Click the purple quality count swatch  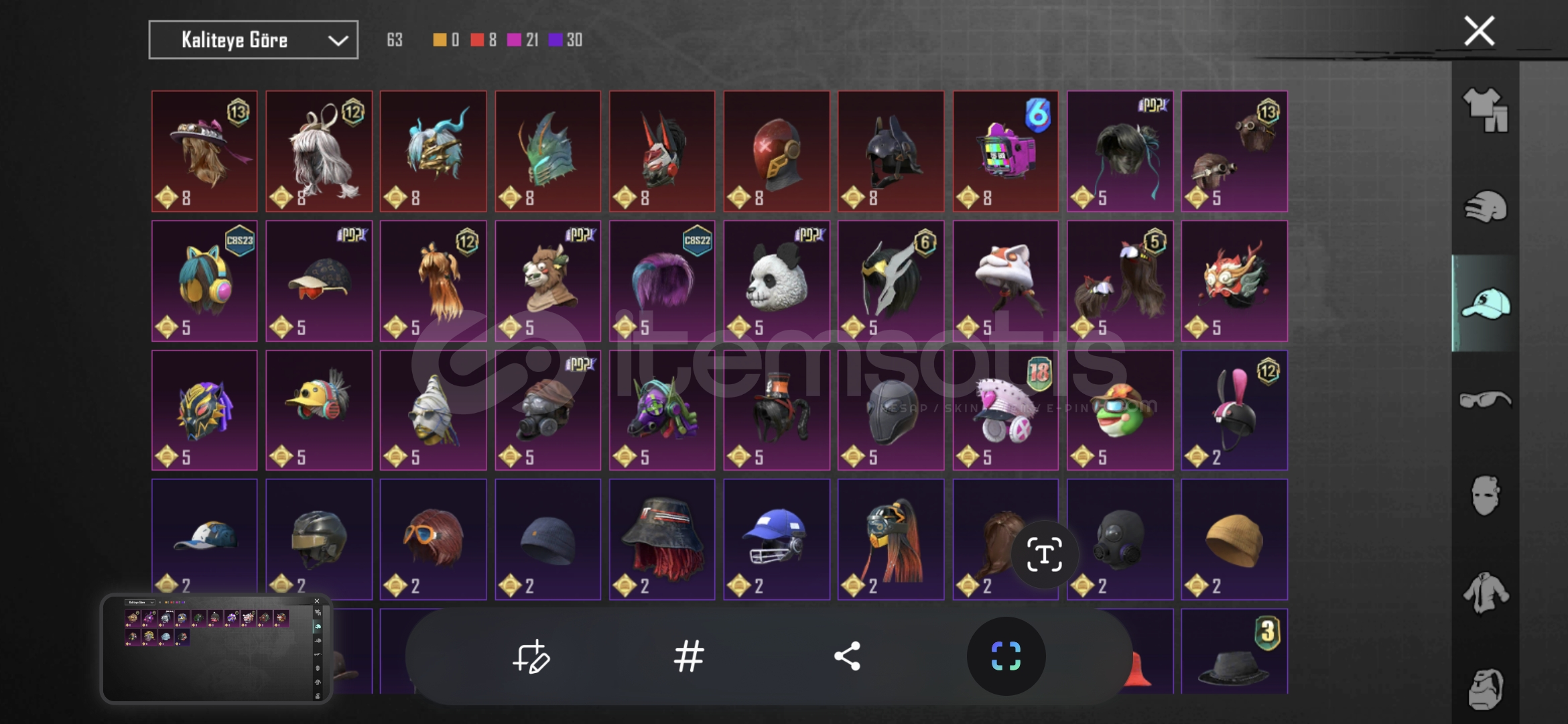coord(555,40)
